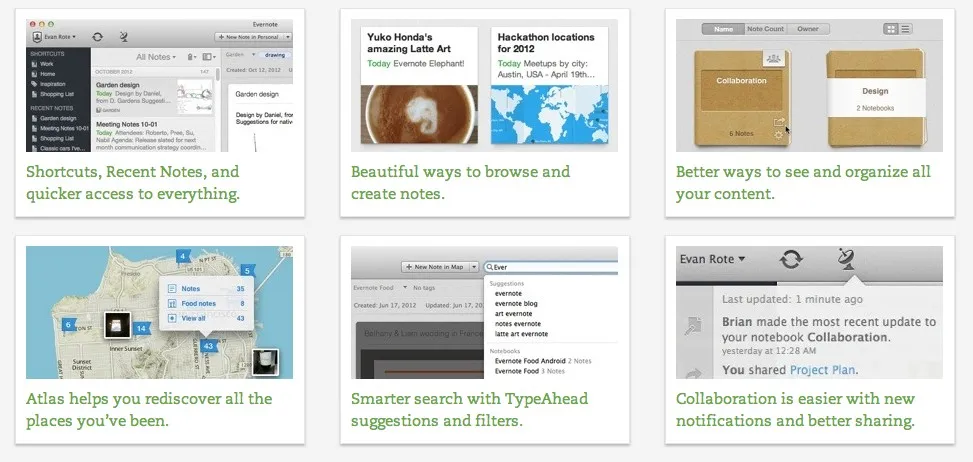Open Evan Rote account menu in Shortcuts card
The image size is (973, 462).
pos(60,37)
